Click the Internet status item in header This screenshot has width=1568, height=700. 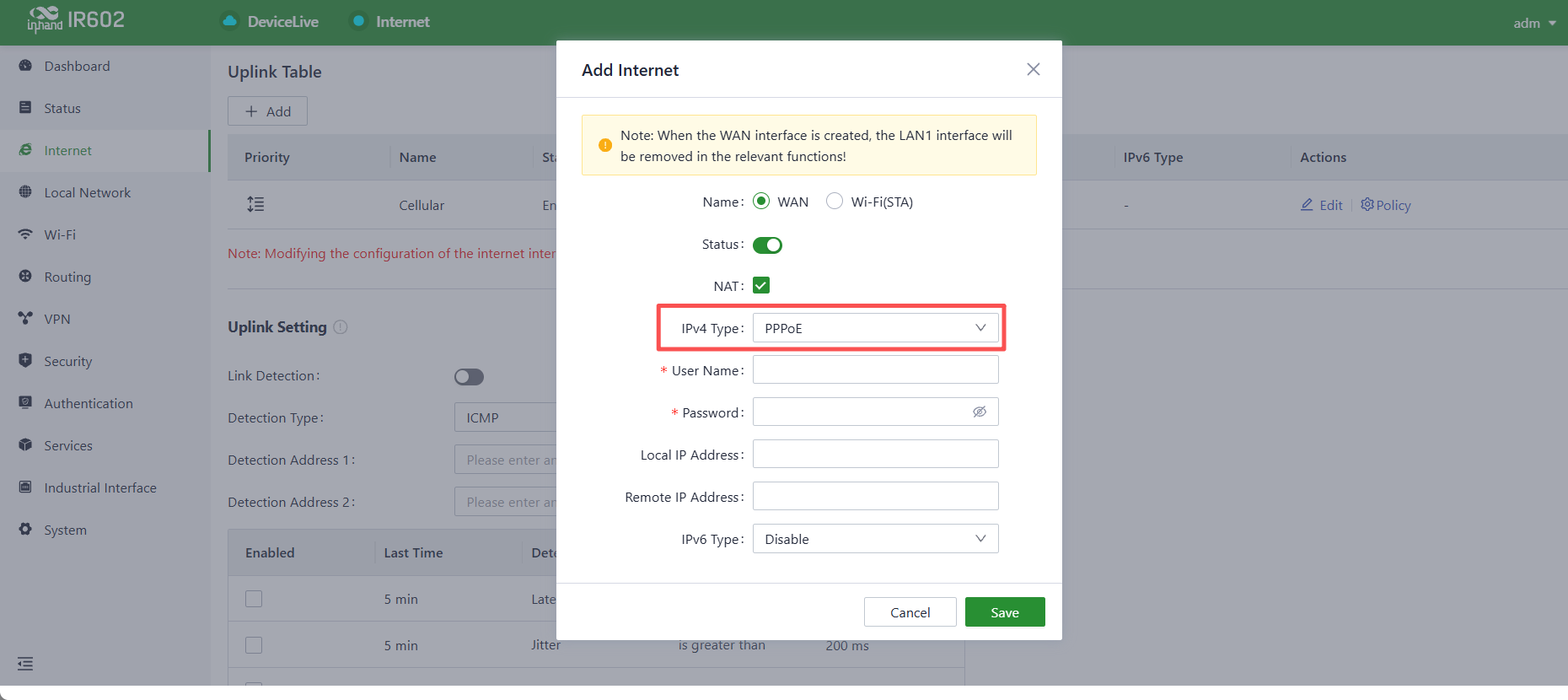coord(391,21)
